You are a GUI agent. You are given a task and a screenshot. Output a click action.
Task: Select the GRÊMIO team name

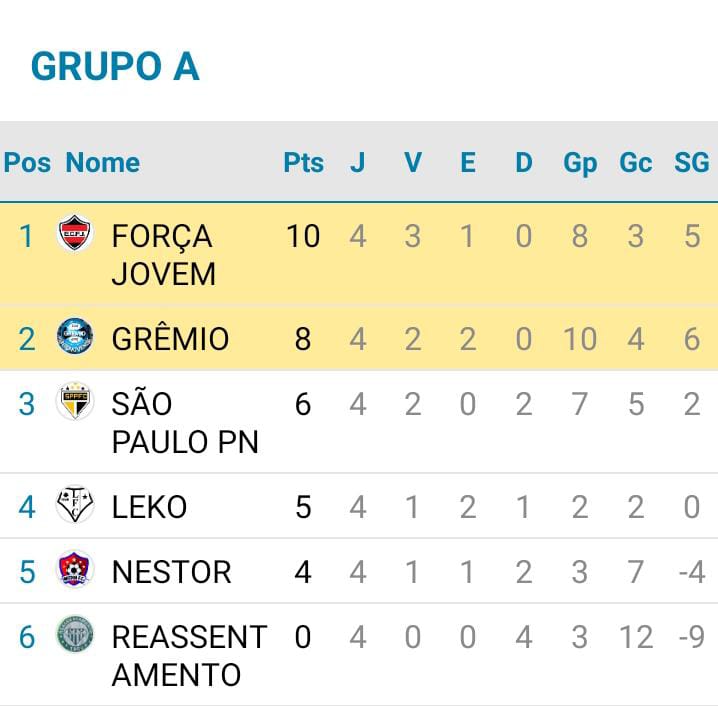click(x=170, y=338)
